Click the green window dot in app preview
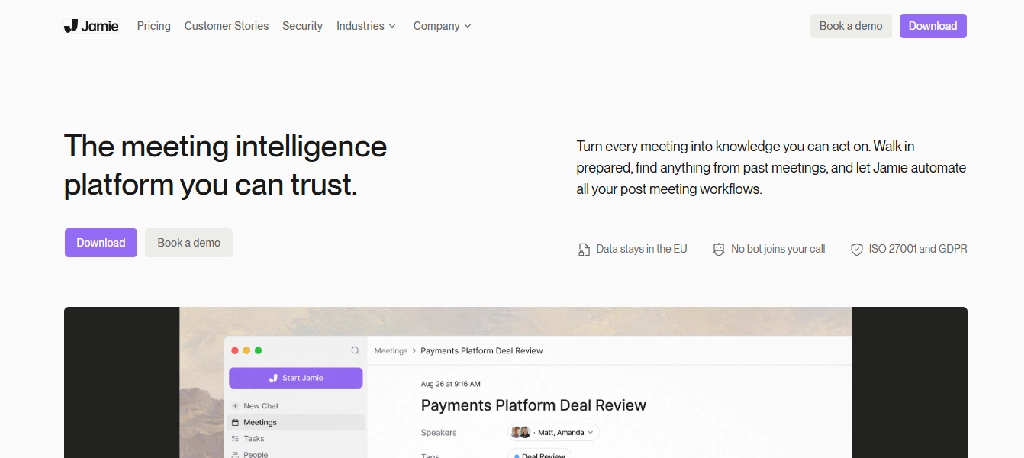 [259, 351]
